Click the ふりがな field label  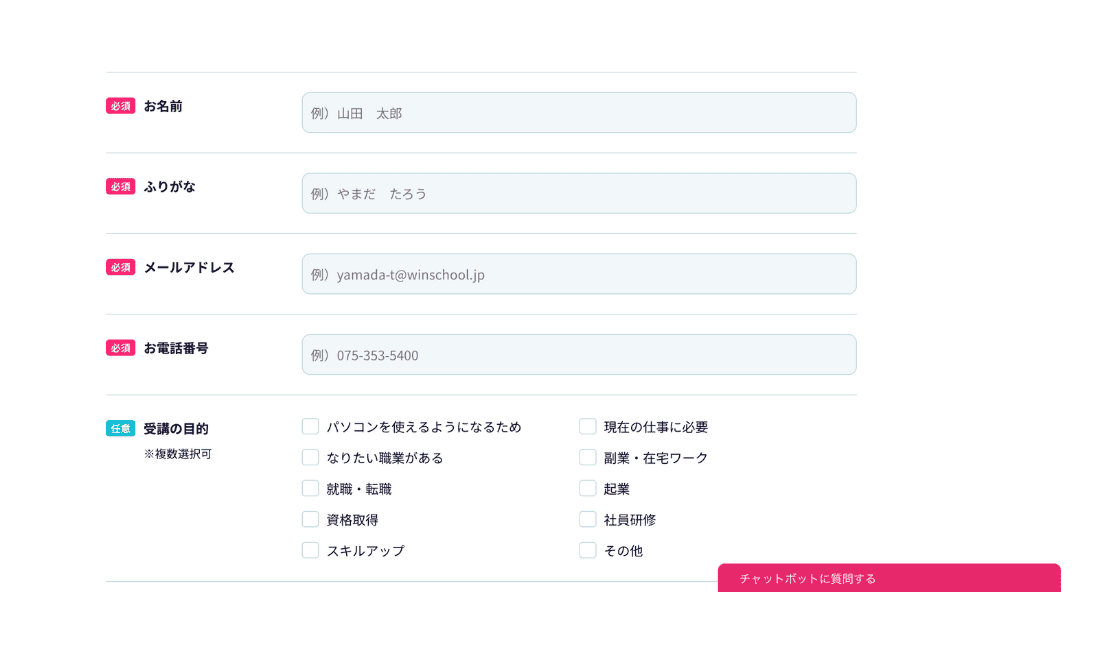click(x=169, y=187)
